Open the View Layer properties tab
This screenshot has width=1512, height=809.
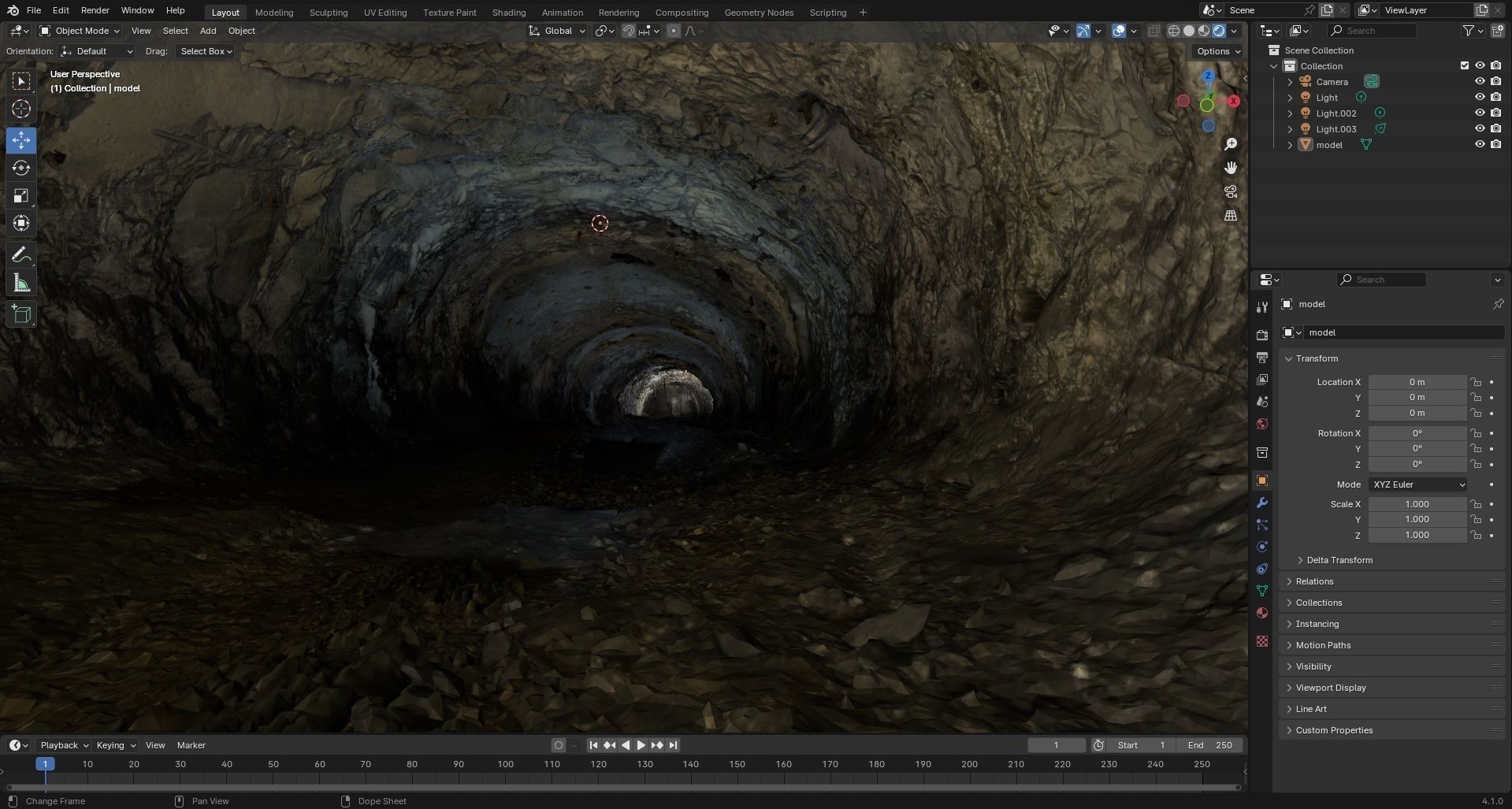(x=1262, y=379)
